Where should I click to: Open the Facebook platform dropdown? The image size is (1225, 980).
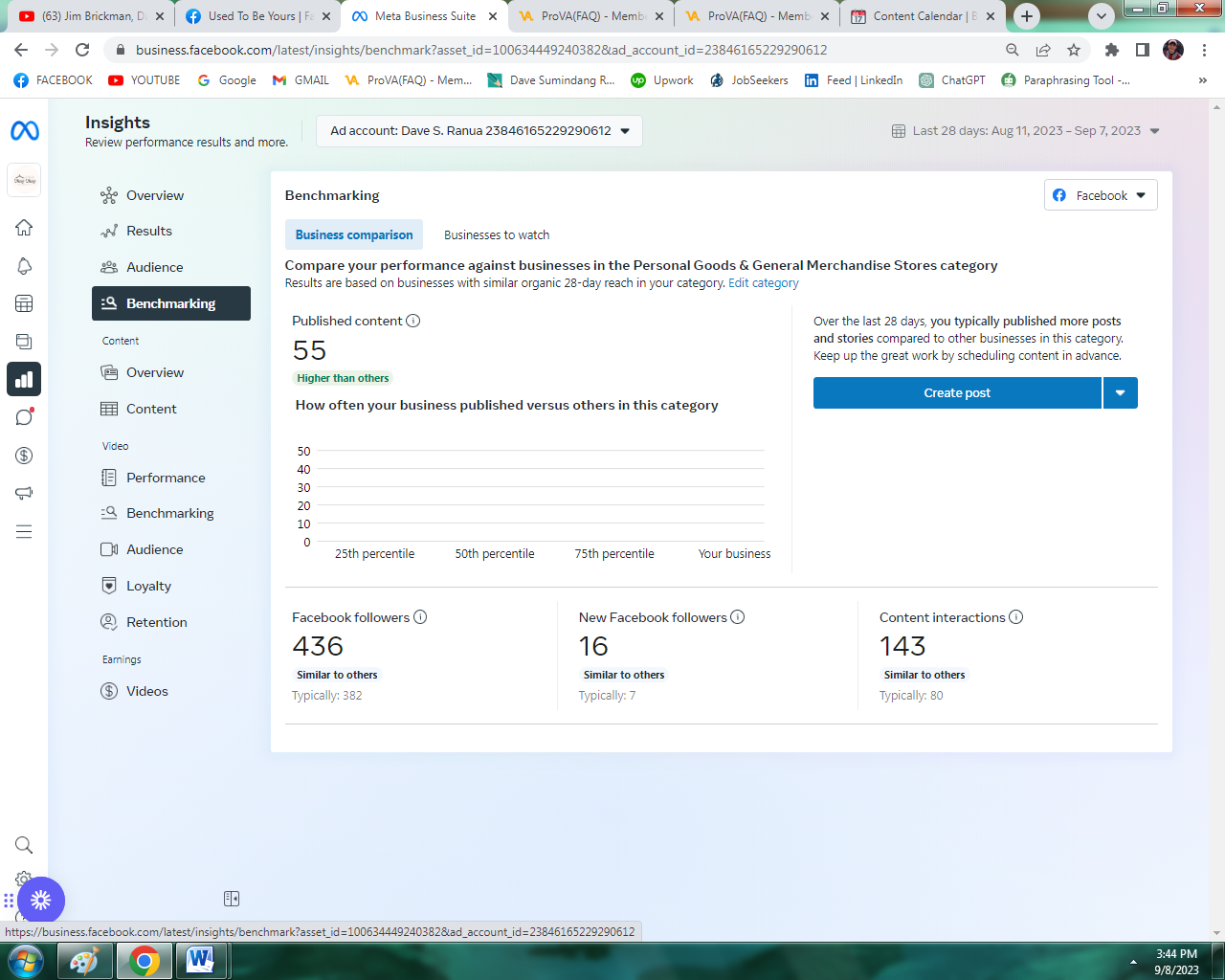click(x=1101, y=195)
